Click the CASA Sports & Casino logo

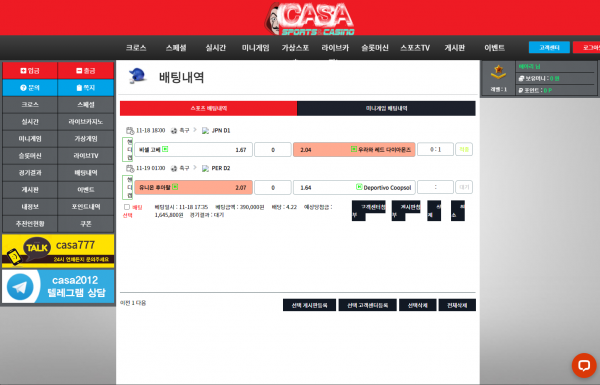(309, 18)
